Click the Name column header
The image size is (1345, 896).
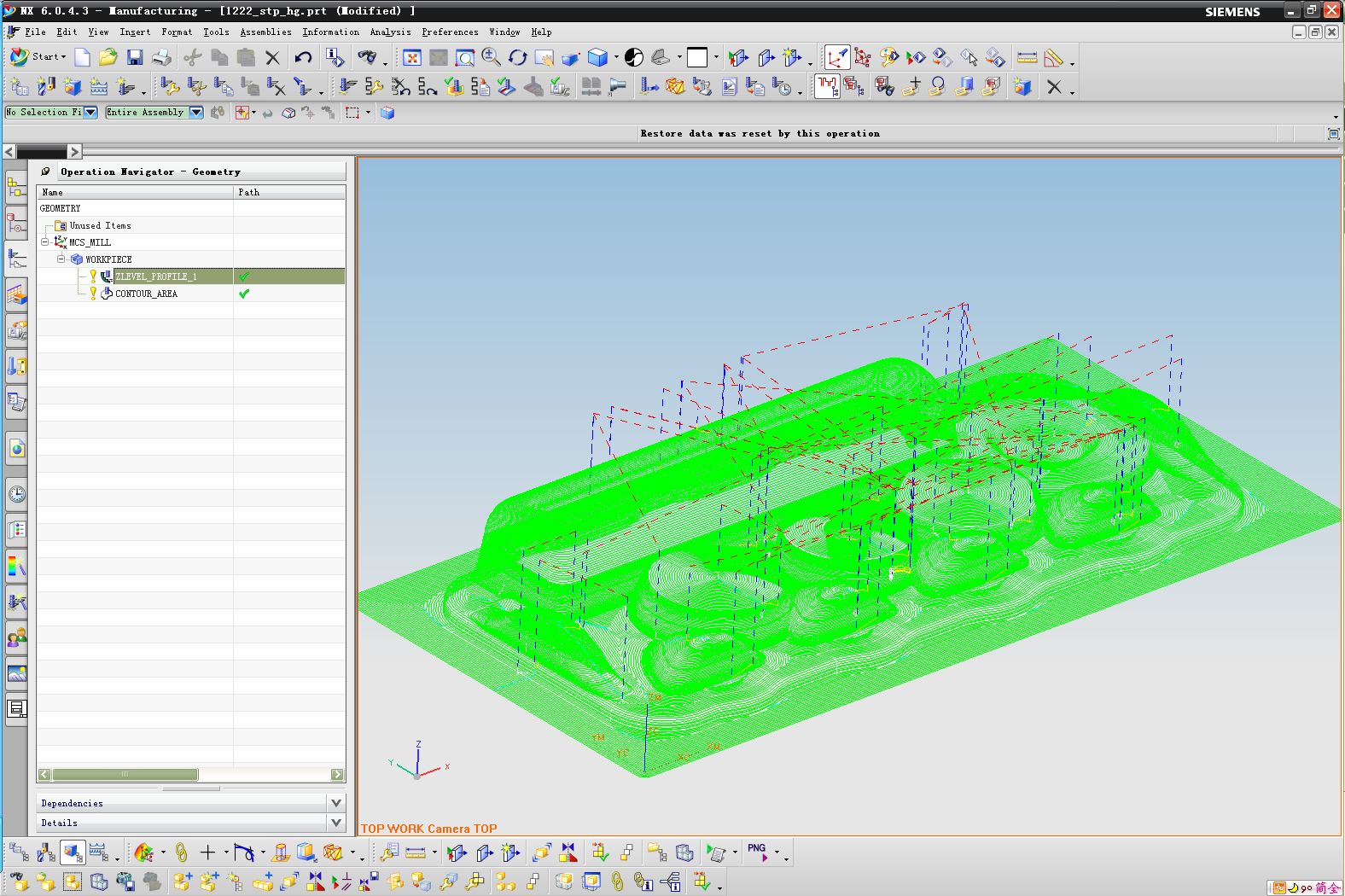(135, 192)
